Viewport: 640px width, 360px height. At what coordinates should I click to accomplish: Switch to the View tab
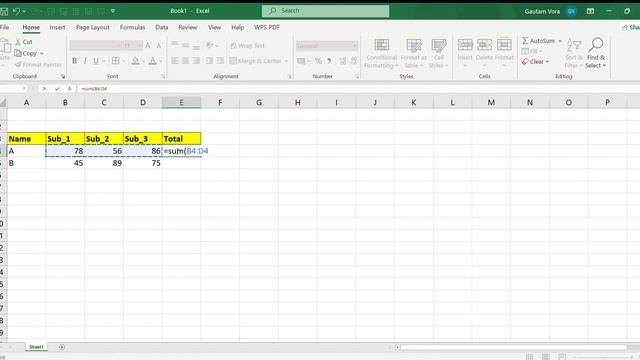214,27
